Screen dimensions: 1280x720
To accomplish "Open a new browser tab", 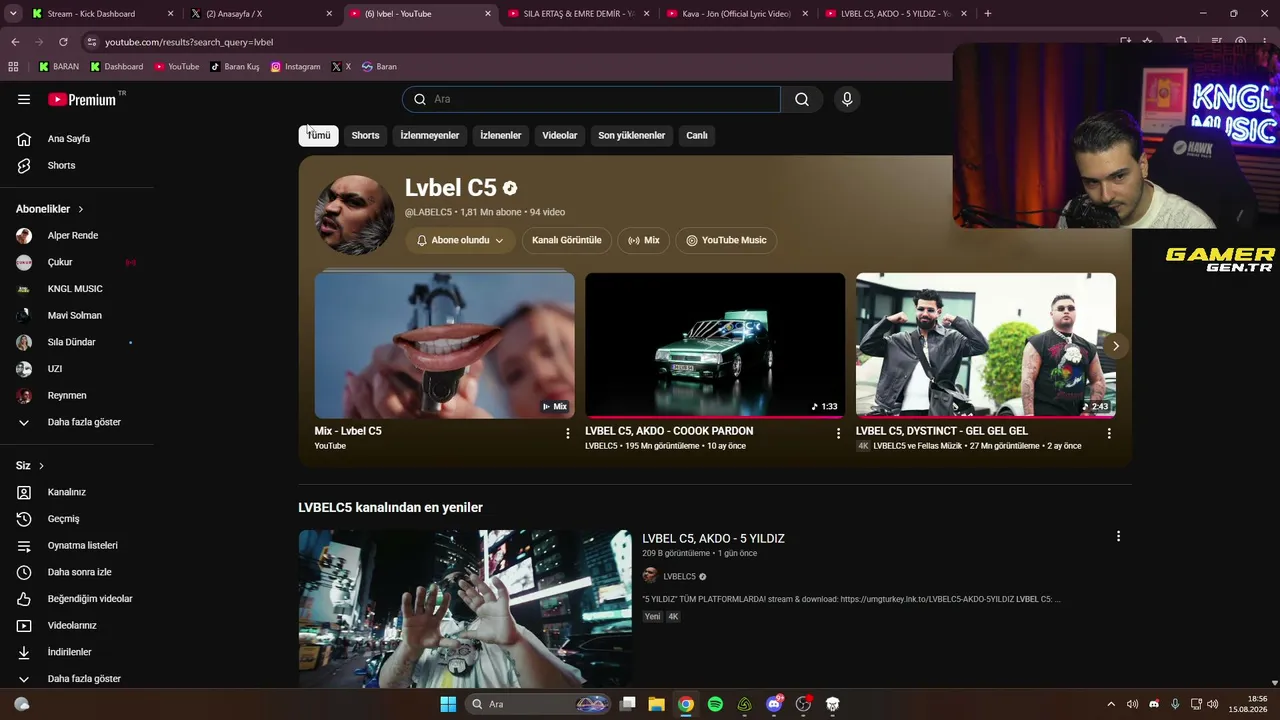I will tap(988, 14).
